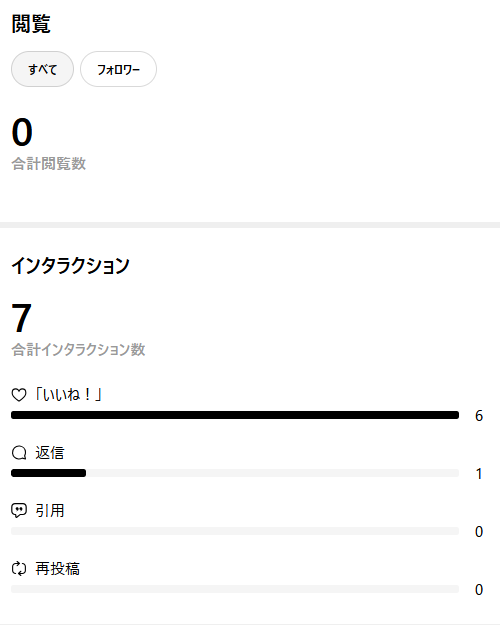Click the 閲覧 section heading
The width and height of the screenshot is (500, 625).
[31, 24]
